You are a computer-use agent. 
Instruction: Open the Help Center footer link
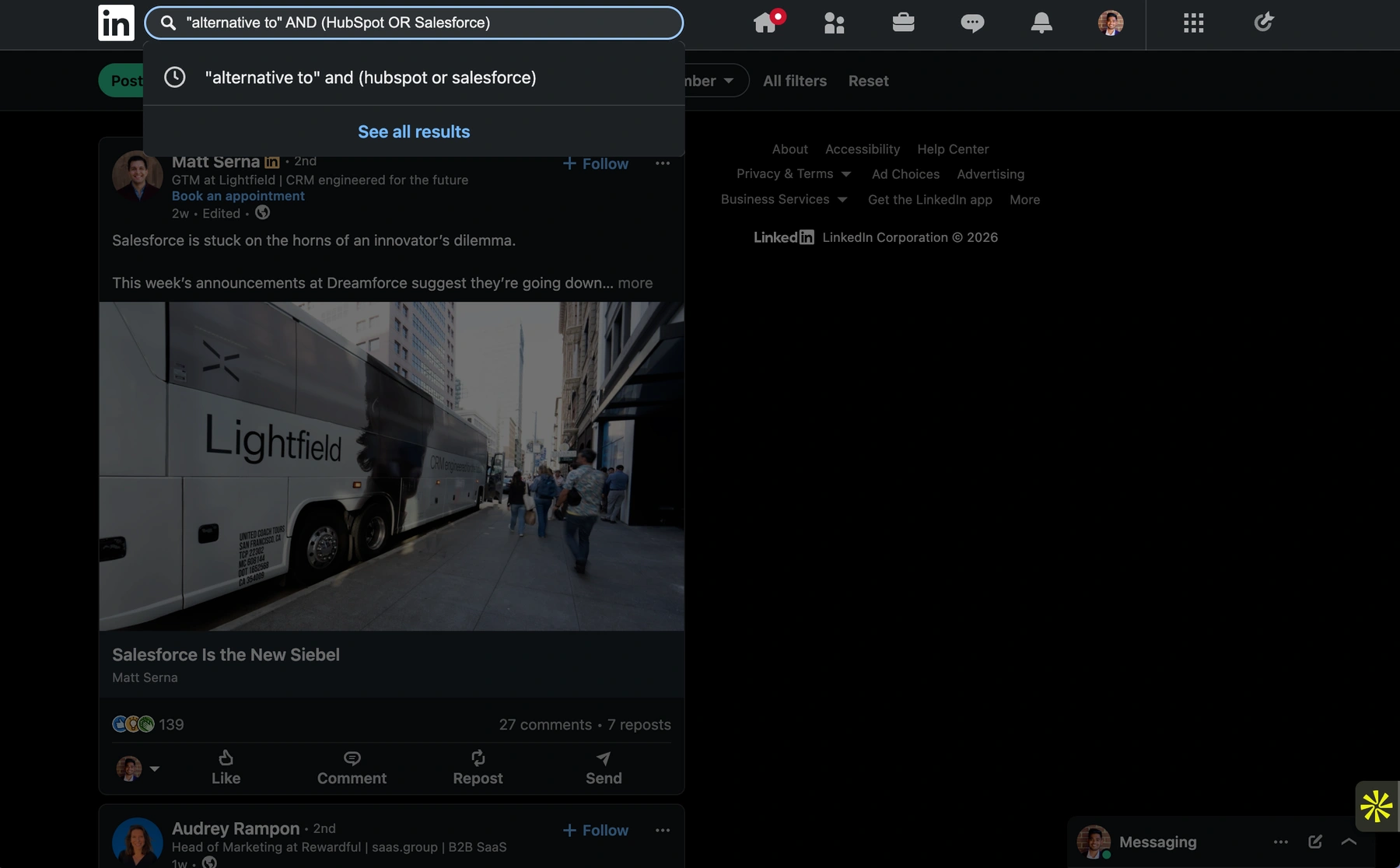point(953,149)
